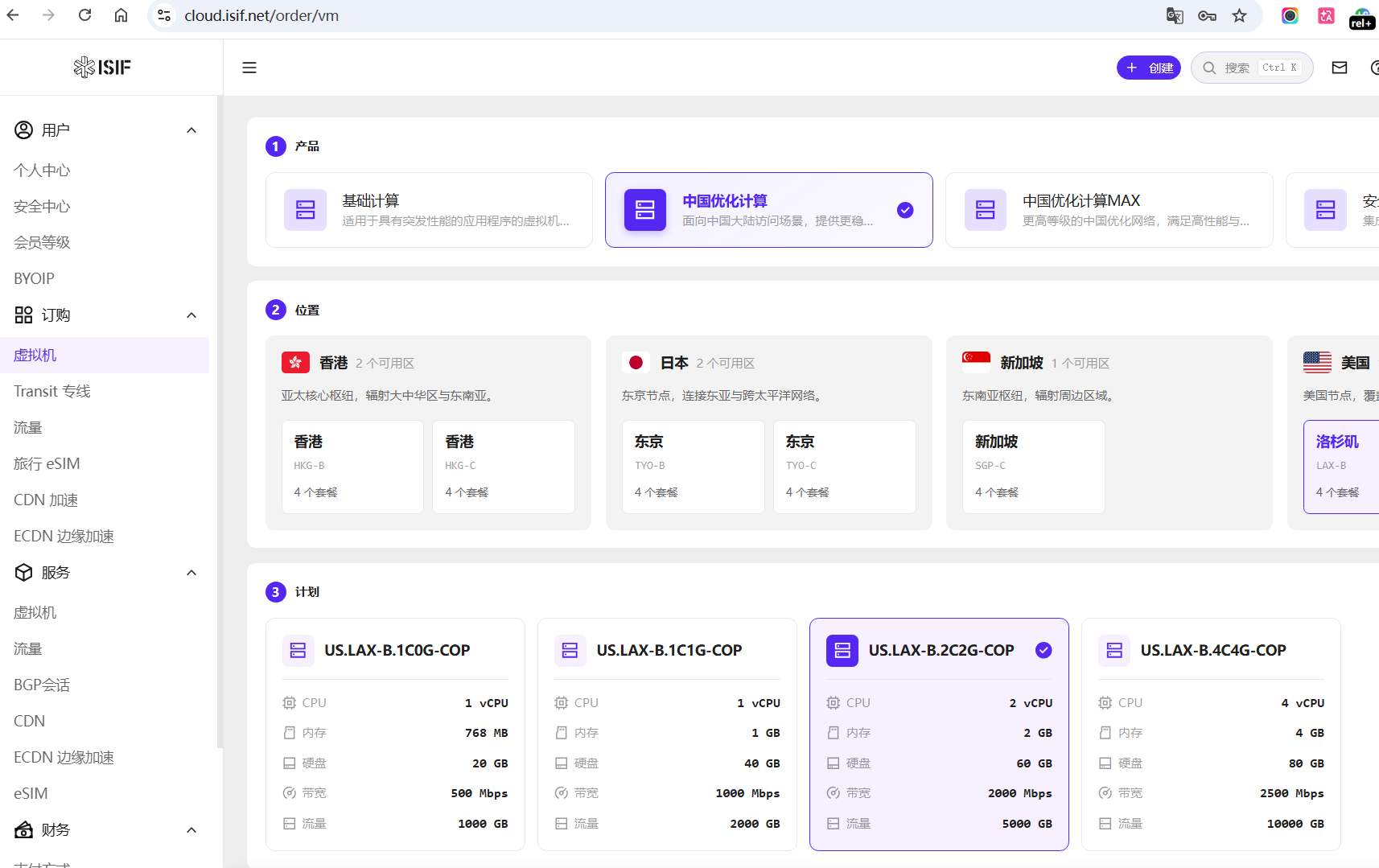This screenshot has width=1379, height=868.
Task: Click the ISIF logo
Action: pyautogui.click(x=102, y=67)
